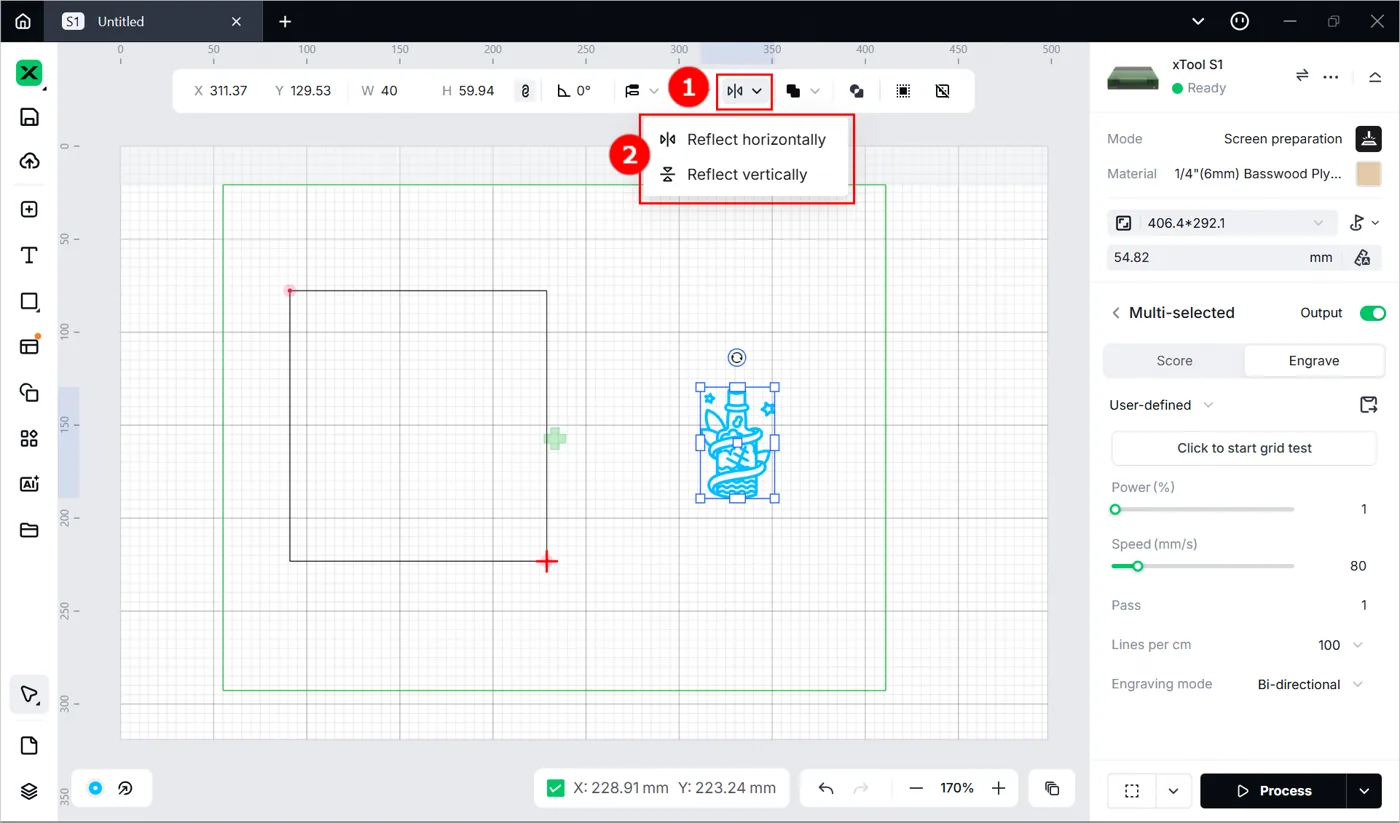Open the User-defined presets dropdown
The height and width of the screenshot is (823, 1400).
click(x=1162, y=405)
